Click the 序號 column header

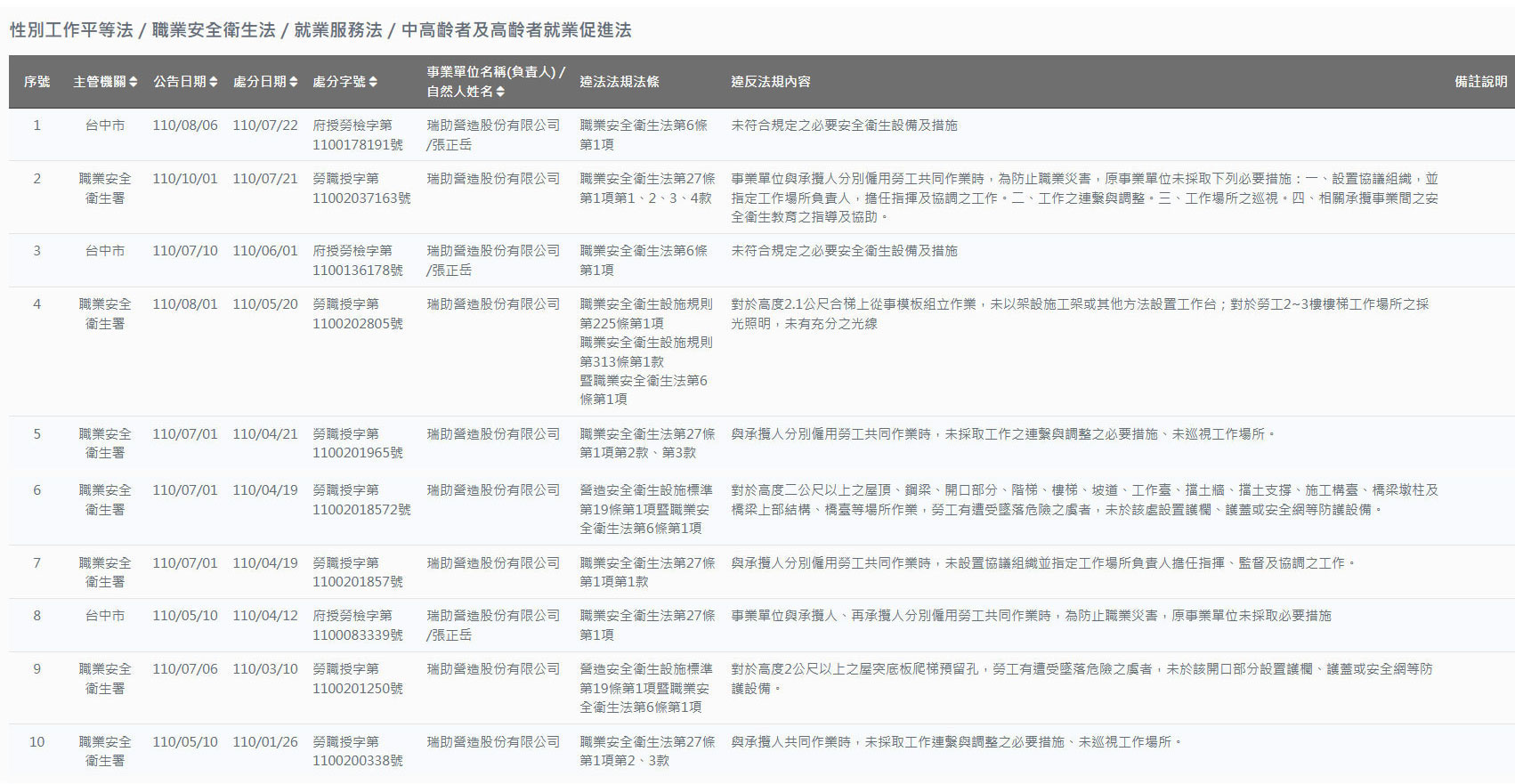(x=37, y=82)
